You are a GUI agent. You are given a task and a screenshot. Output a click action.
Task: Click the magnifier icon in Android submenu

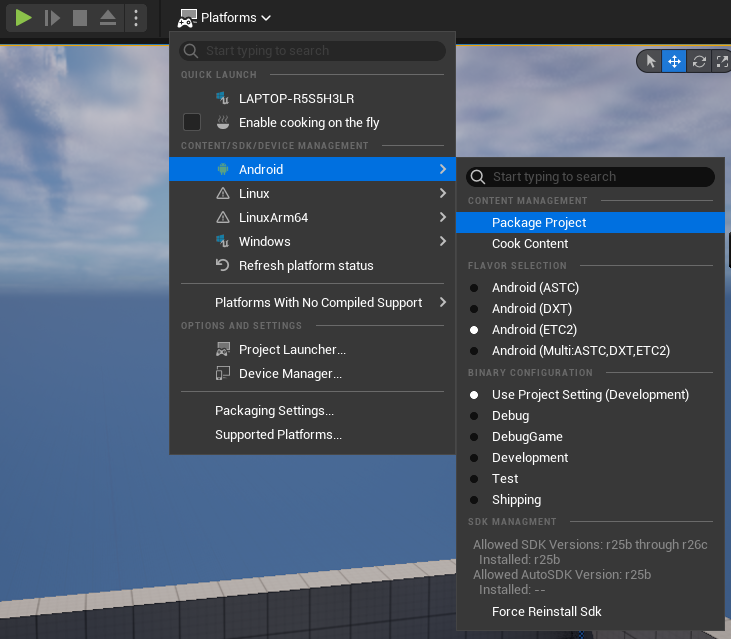(x=477, y=177)
